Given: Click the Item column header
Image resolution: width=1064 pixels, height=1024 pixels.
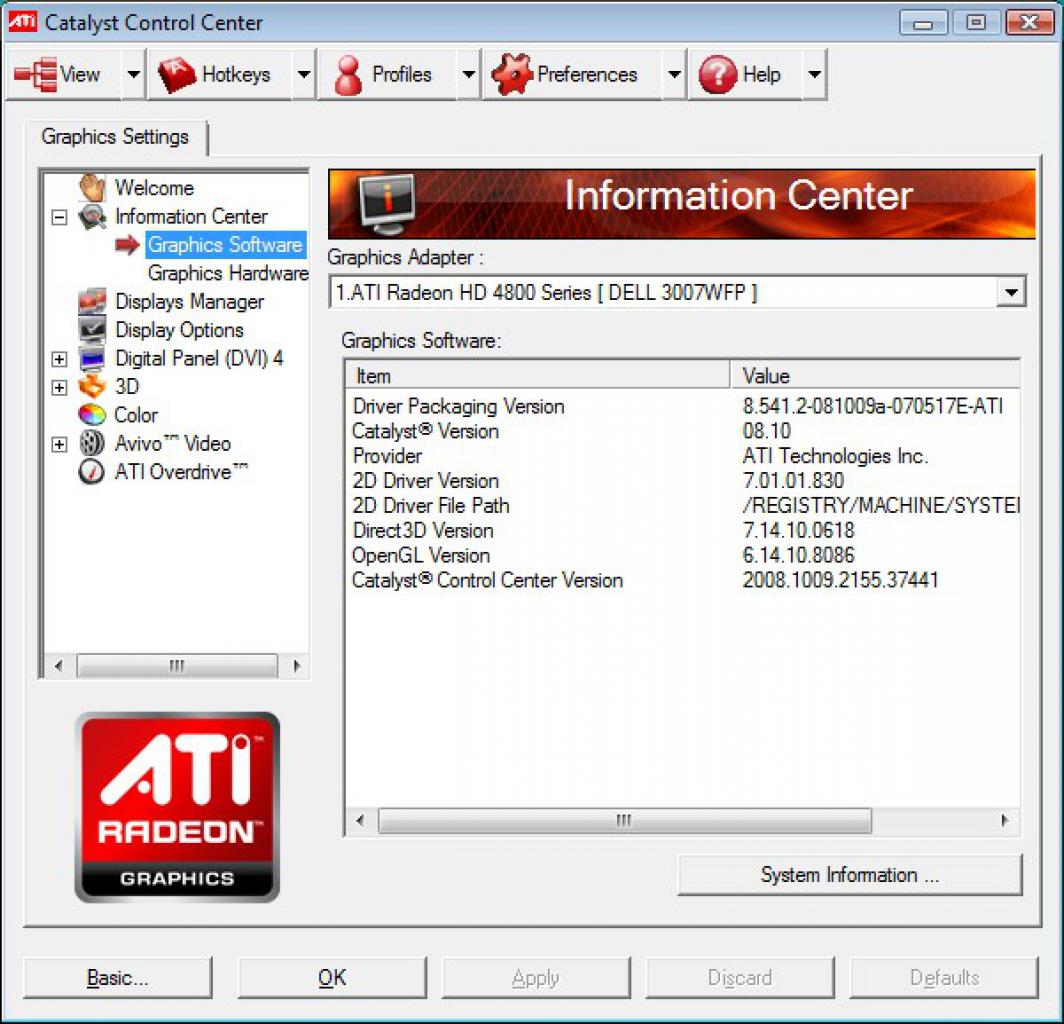Looking at the screenshot, I should (538, 375).
